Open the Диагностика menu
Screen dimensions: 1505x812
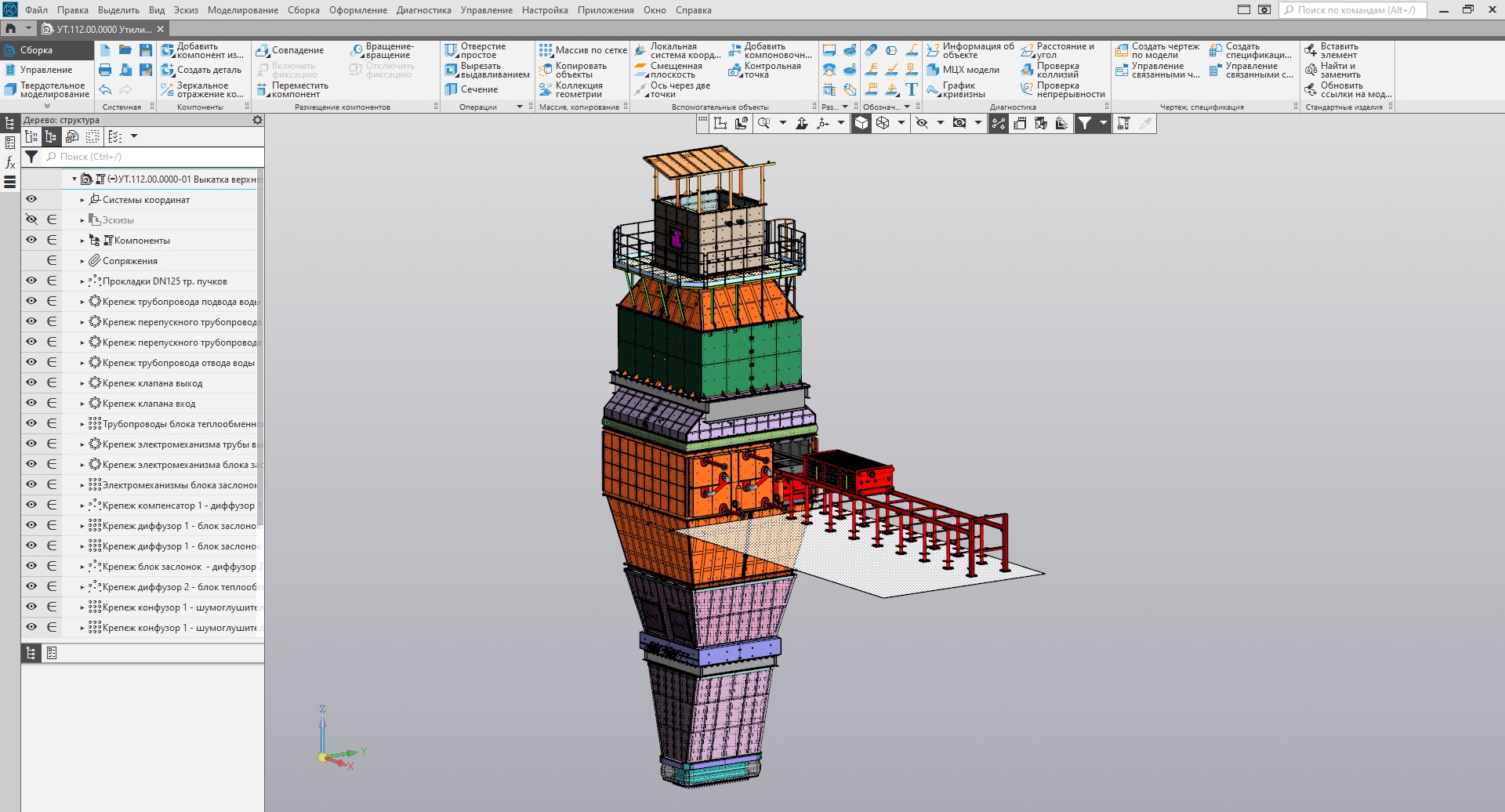423,10
